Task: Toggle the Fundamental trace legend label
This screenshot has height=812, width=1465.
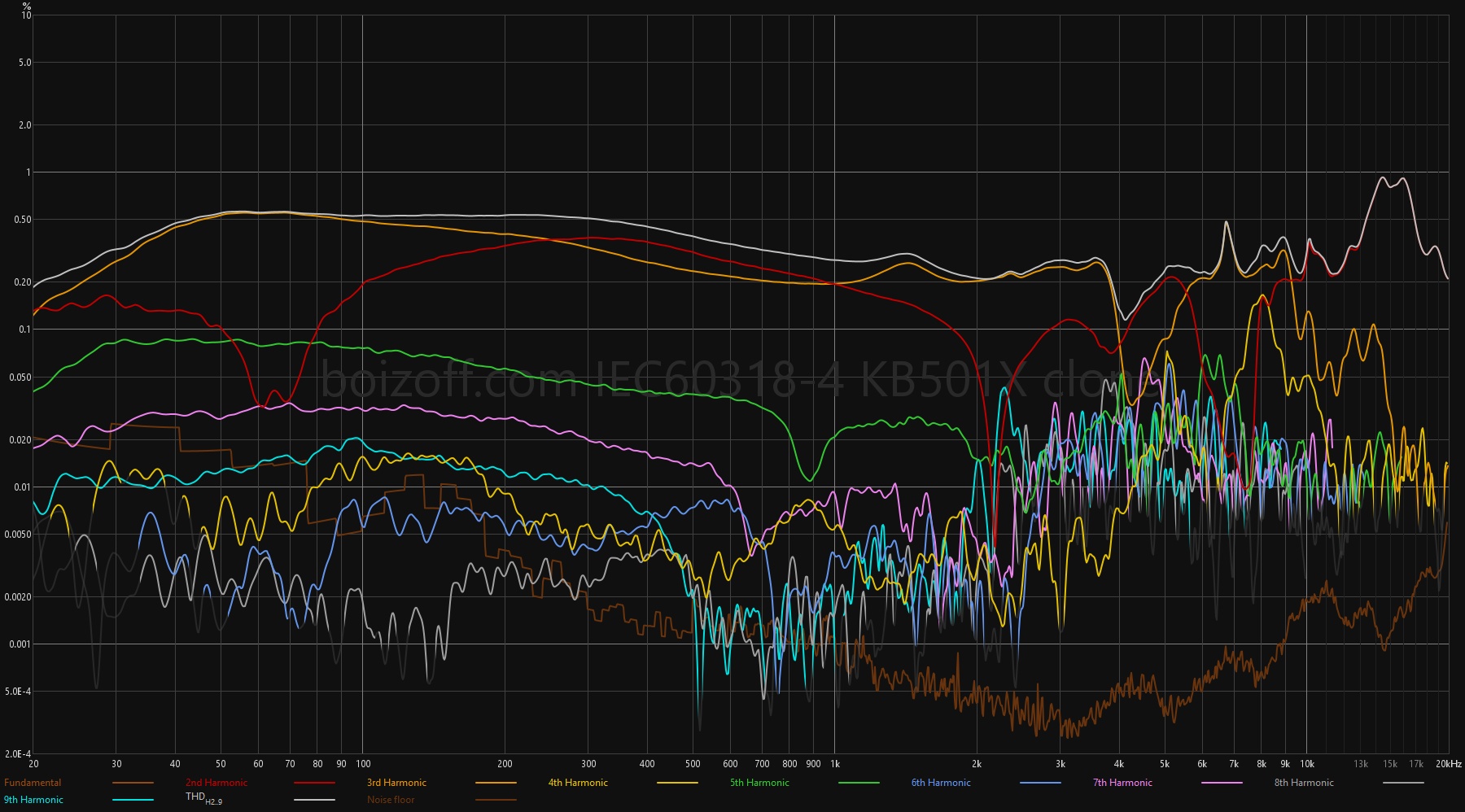Action: (x=33, y=783)
